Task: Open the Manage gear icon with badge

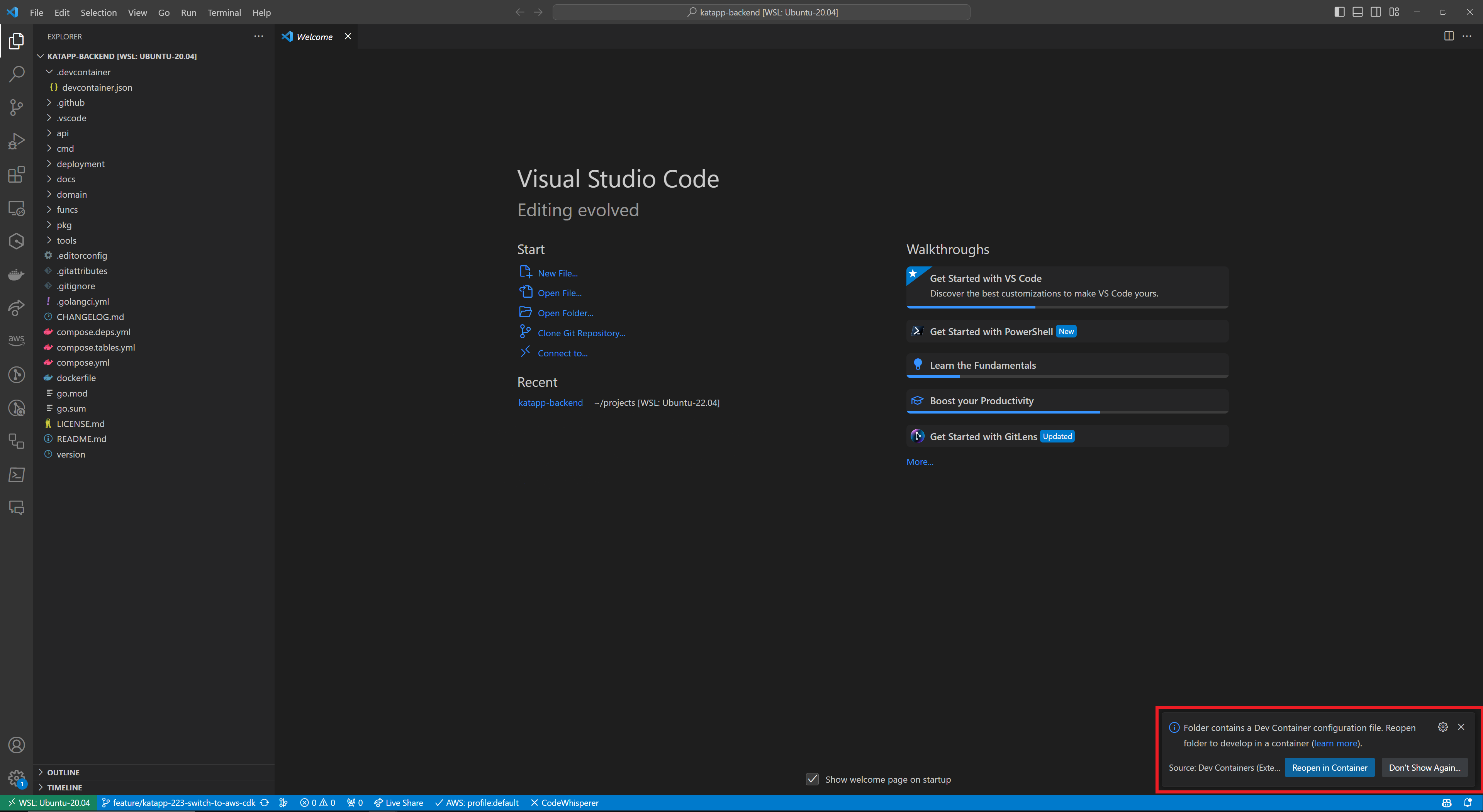Action: pos(17,779)
